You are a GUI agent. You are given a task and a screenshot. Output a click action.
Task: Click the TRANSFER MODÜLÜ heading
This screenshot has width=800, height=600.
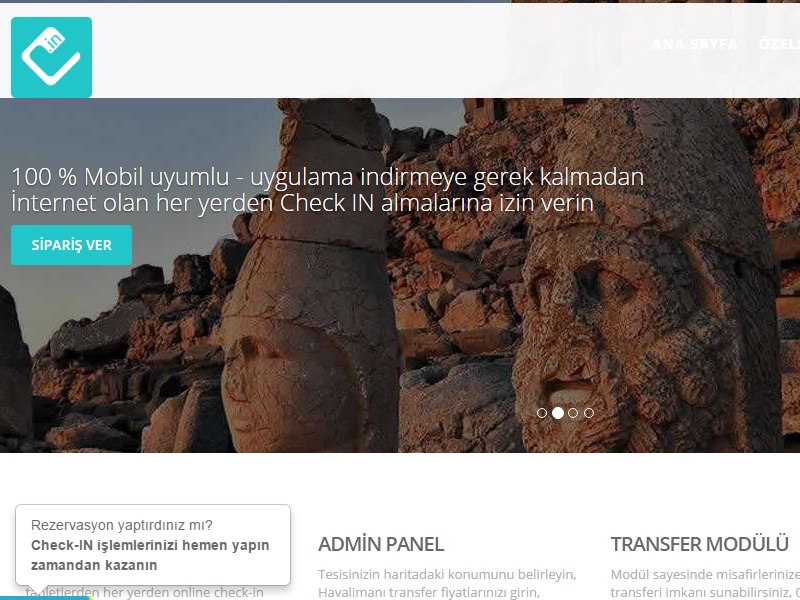(x=699, y=544)
